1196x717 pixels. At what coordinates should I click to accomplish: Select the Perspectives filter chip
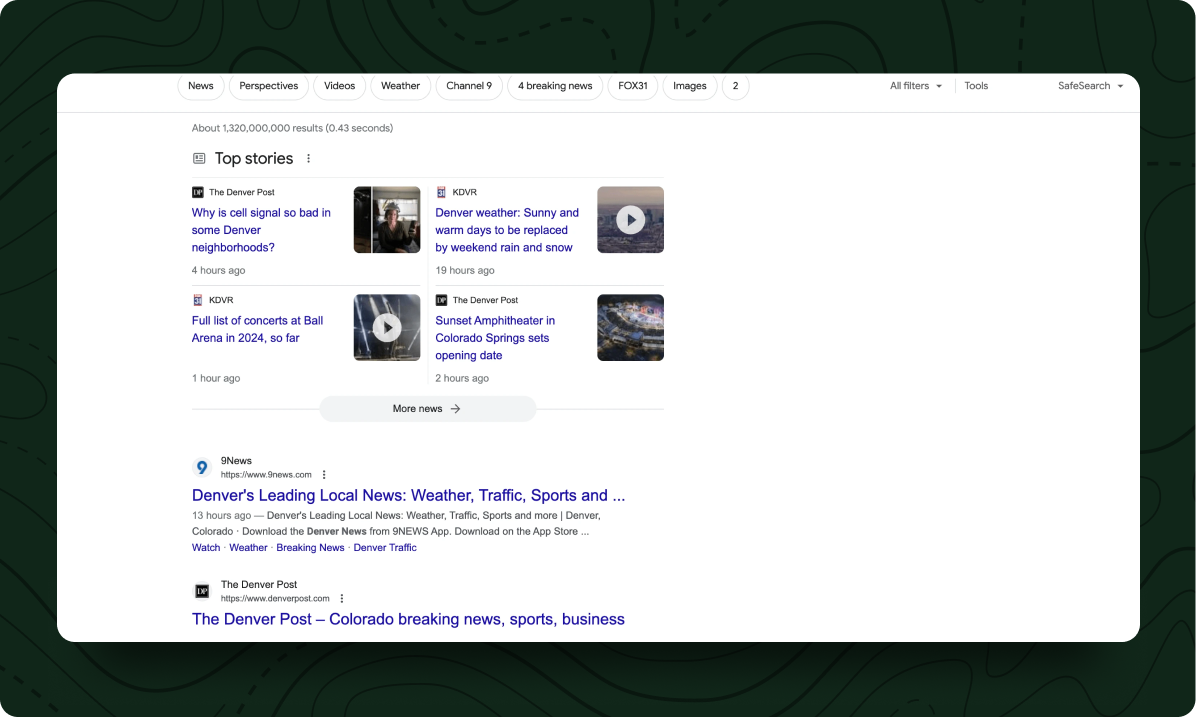point(268,86)
